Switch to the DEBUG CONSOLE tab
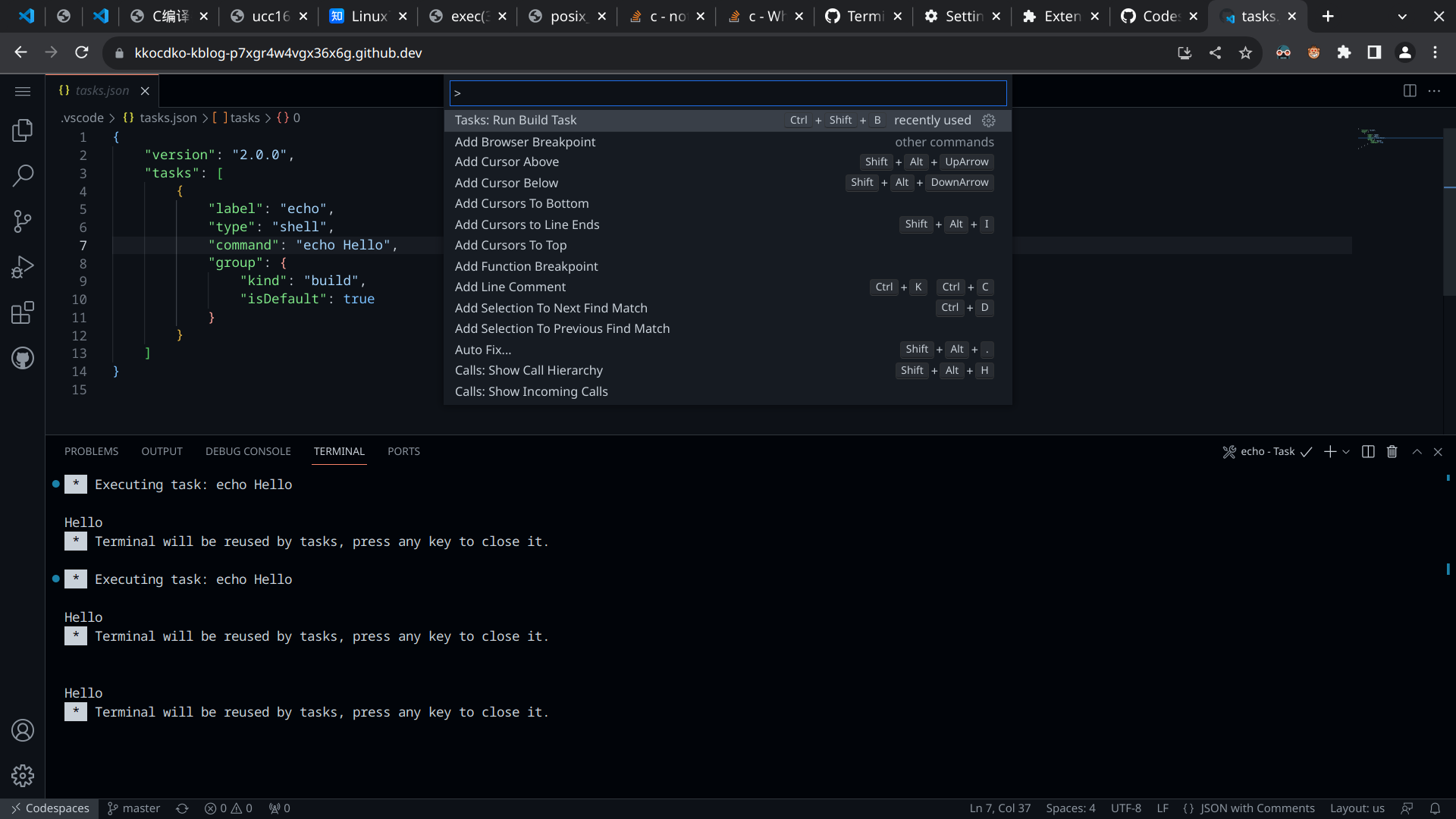This screenshot has width=1456, height=819. (248, 451)
